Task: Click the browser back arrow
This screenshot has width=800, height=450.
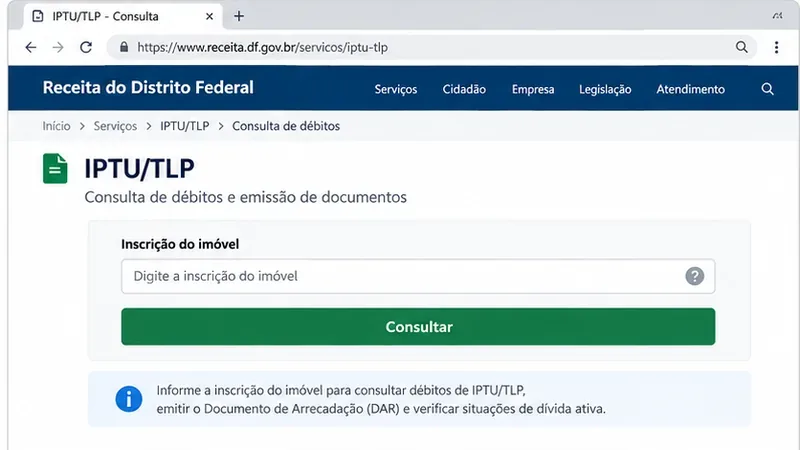Action: point(31,47)
